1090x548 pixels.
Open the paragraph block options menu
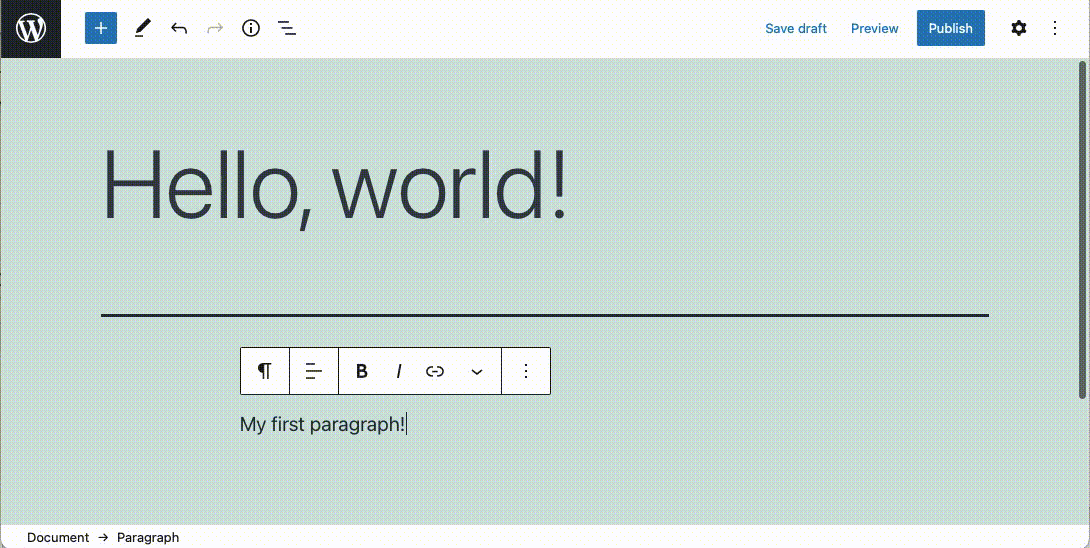526,371
